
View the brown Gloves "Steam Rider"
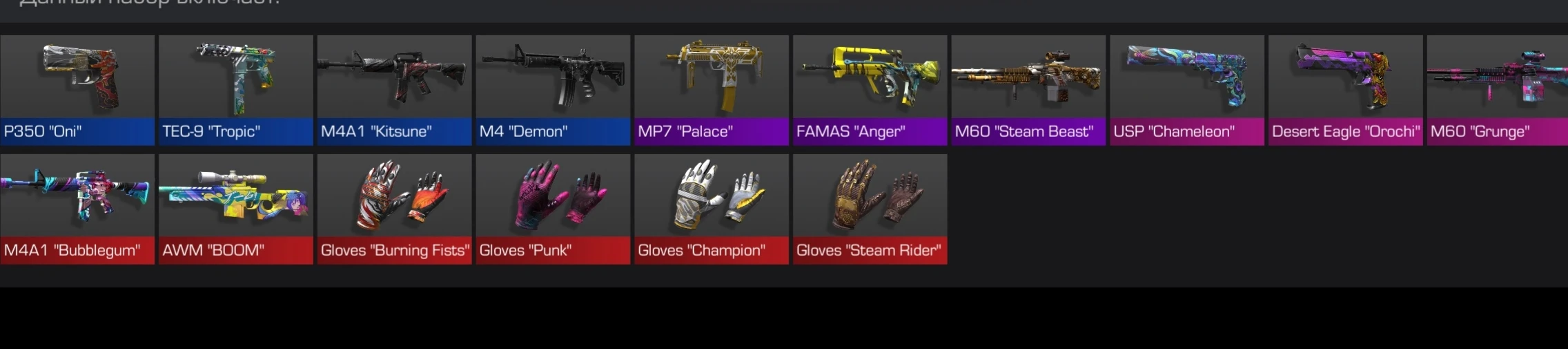coord(870,209)
